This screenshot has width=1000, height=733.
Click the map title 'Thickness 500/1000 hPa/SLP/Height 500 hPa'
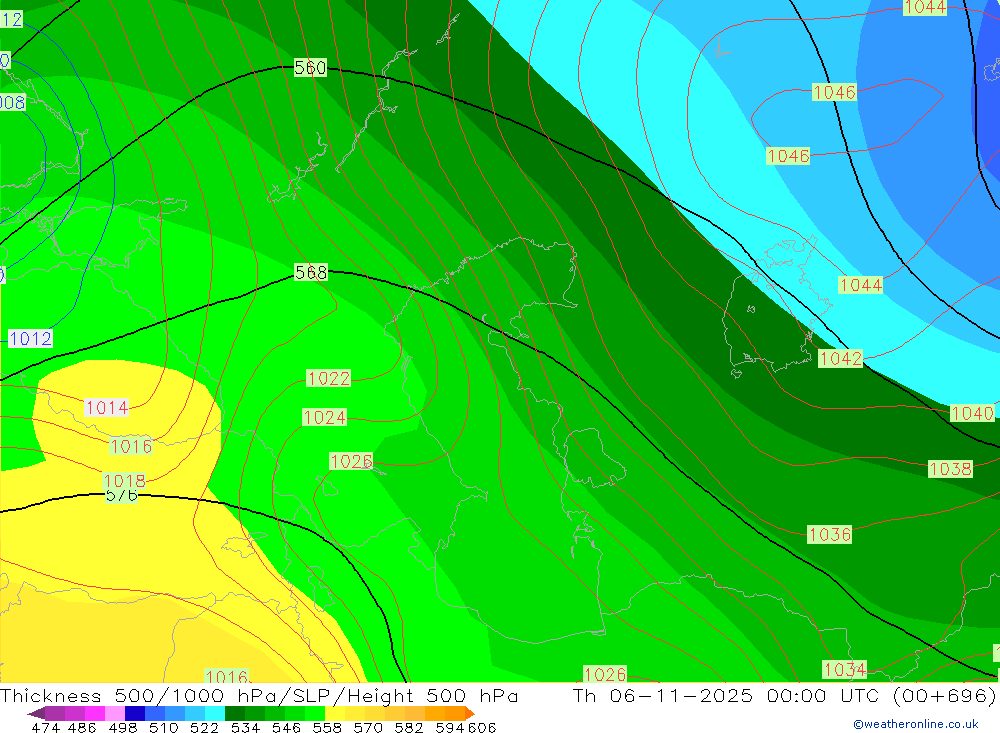pos(259,695)
